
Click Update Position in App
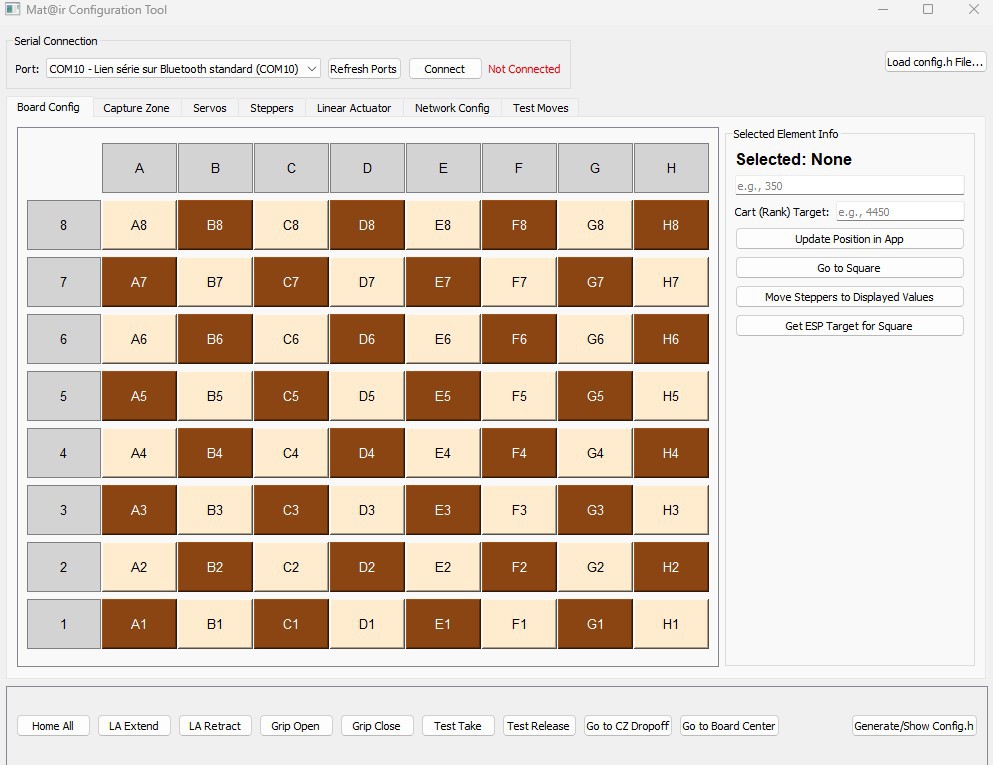849,239
